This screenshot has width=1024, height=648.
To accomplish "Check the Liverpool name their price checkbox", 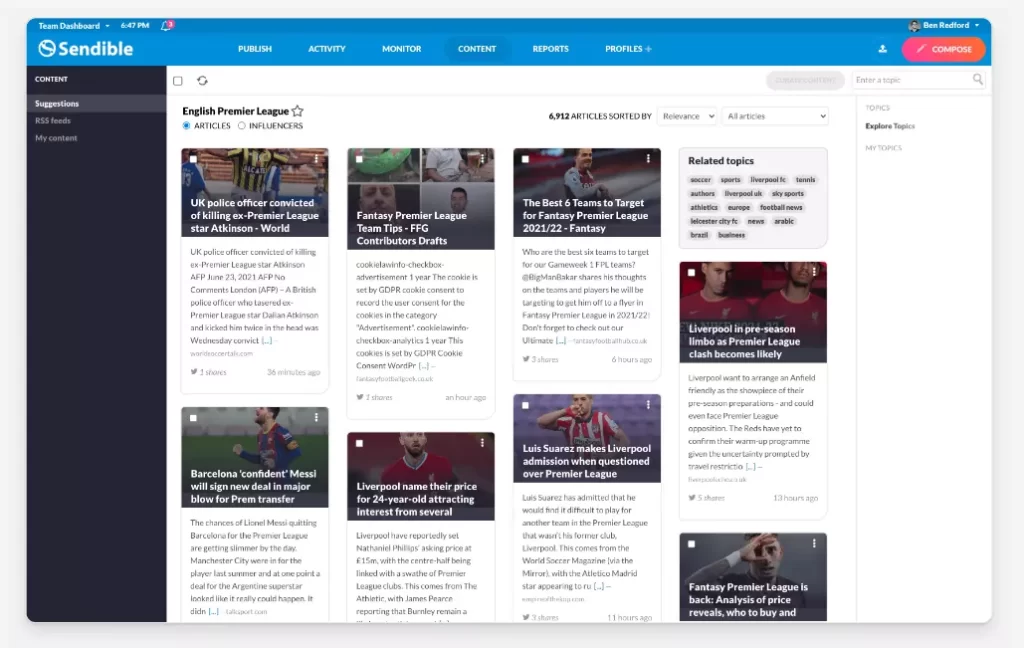I will [x=359, y=443].
